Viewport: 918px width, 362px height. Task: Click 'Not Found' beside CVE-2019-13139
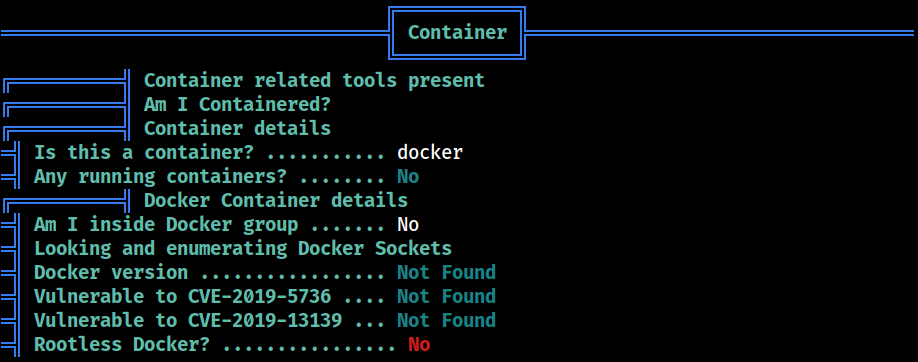[447, 320]
